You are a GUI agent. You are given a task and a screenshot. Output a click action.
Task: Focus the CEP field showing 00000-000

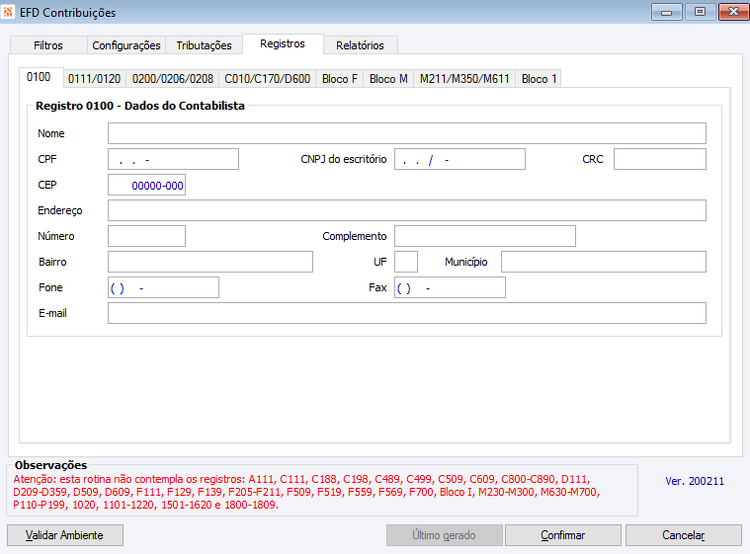coord(147,185)
